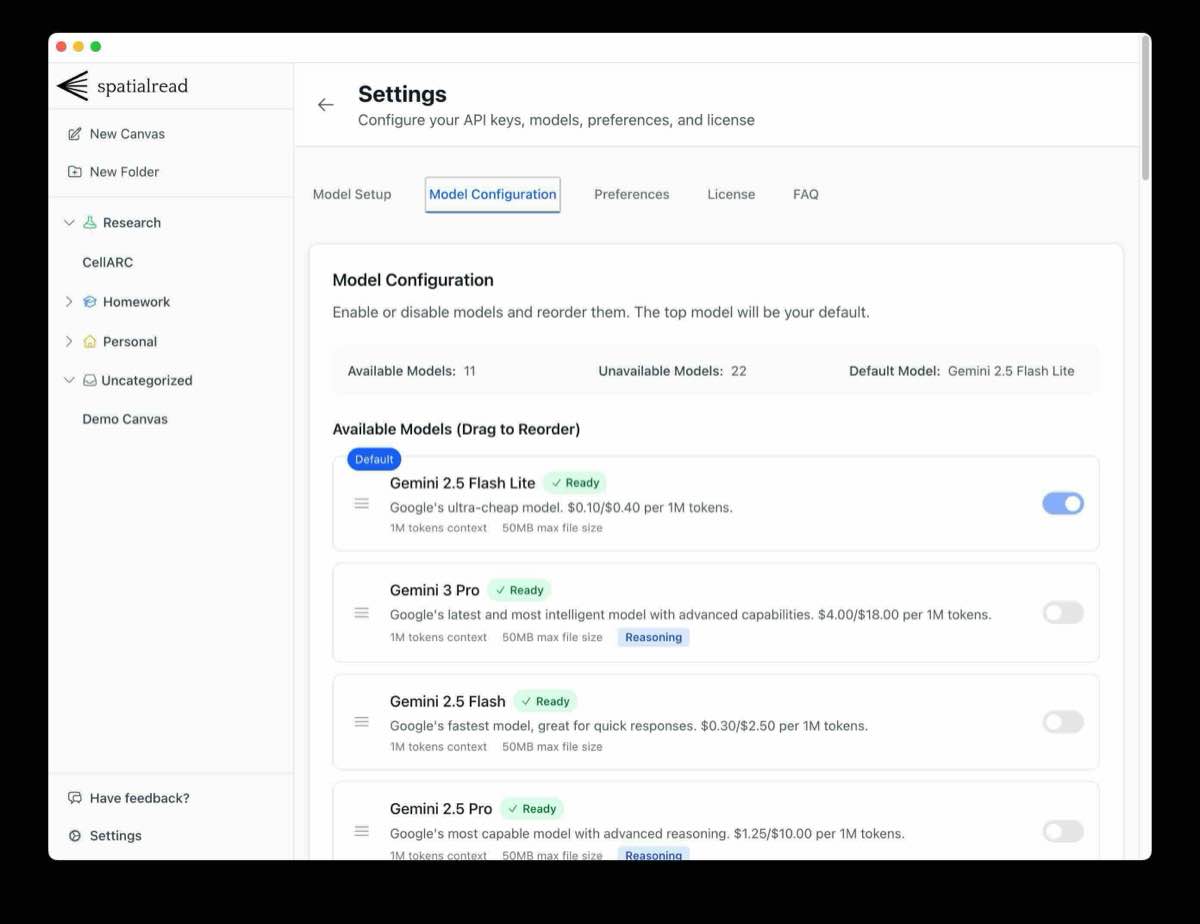Open the CellARC canvas
Screen dimensions: 1200x924
pos(108,263)
